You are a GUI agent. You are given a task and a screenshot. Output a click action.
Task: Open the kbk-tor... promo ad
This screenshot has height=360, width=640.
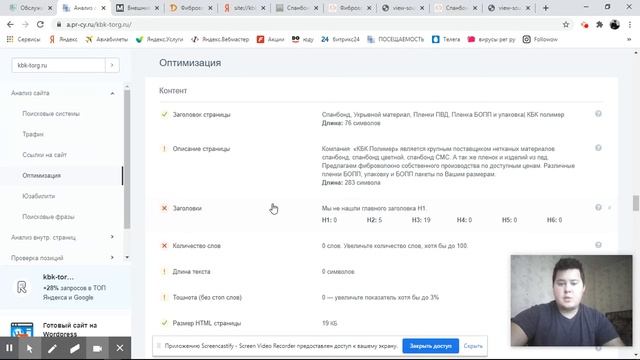click(x=65, y=287)
